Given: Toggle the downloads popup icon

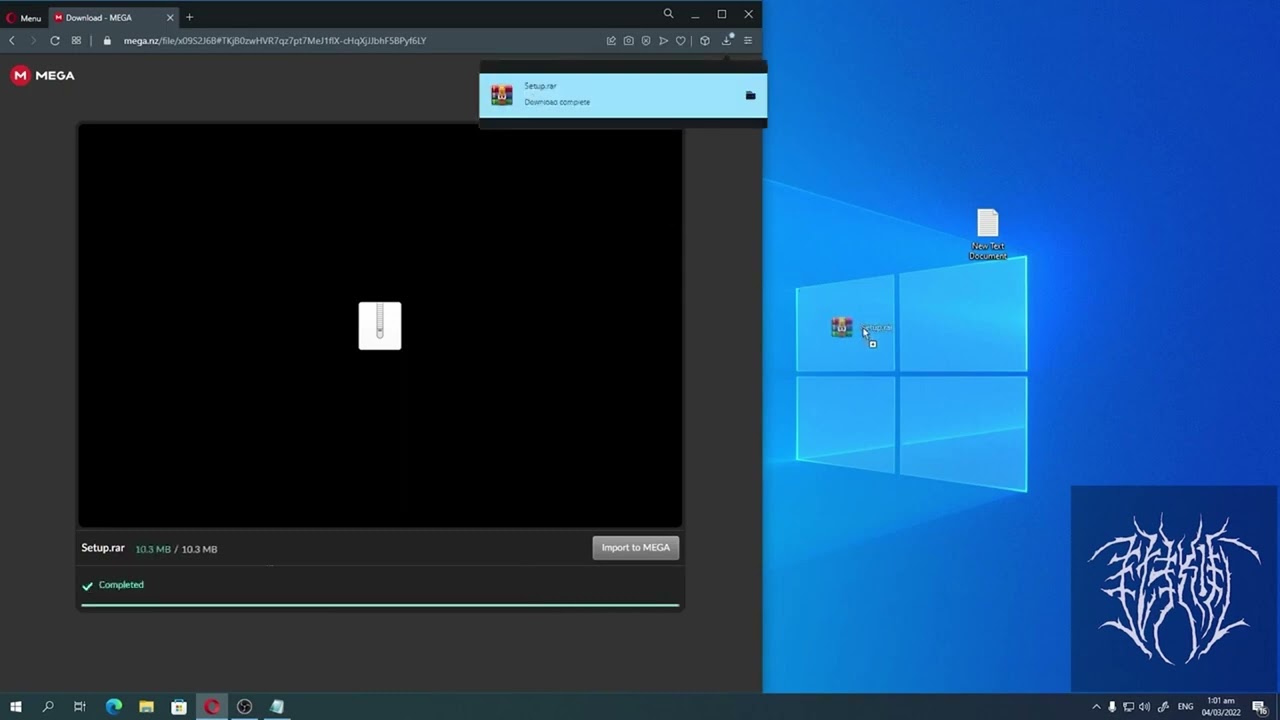Looking at the screenshot, I should coord(727,41).
